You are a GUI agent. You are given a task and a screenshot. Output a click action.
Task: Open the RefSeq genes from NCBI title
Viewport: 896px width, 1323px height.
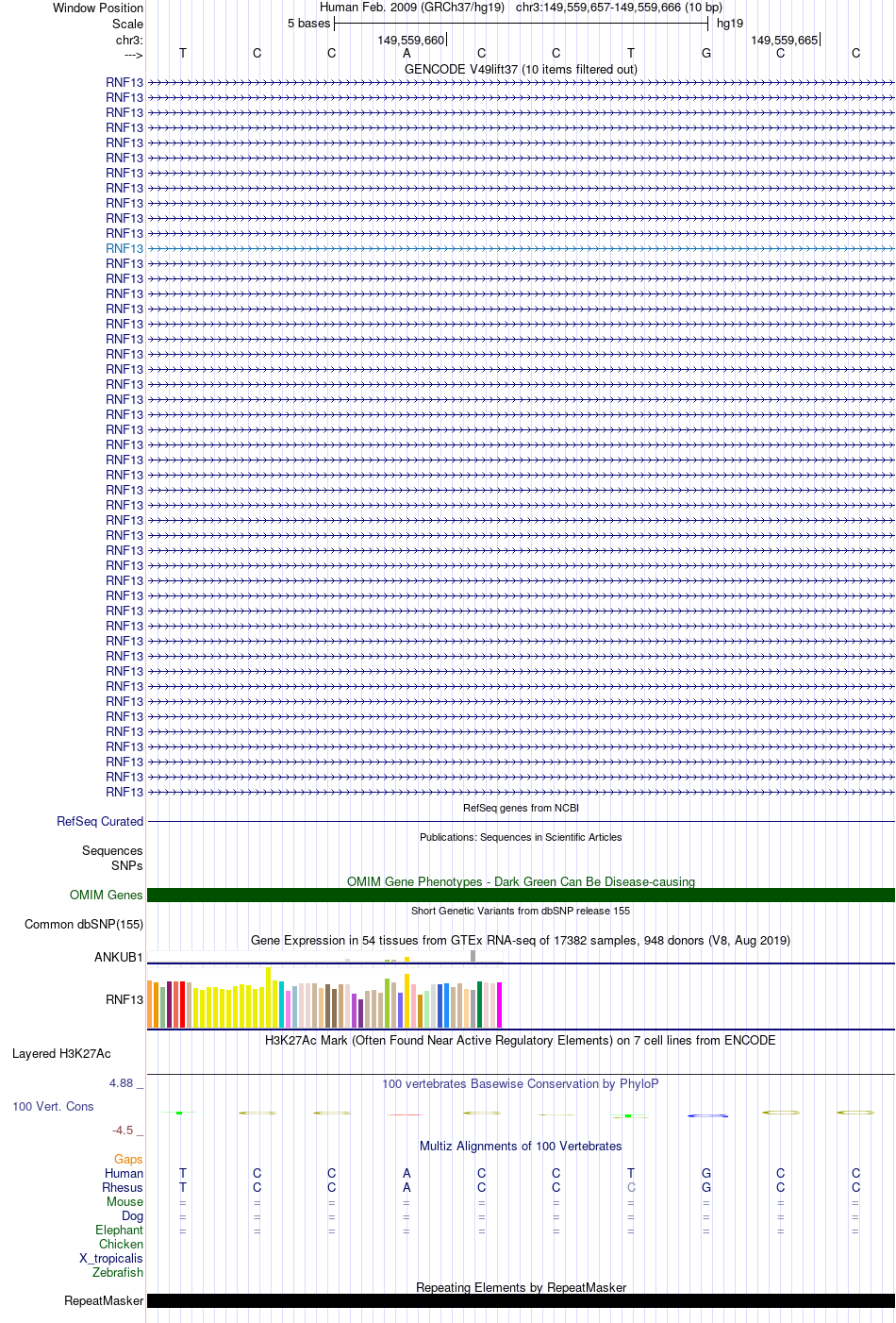point(521,808)
